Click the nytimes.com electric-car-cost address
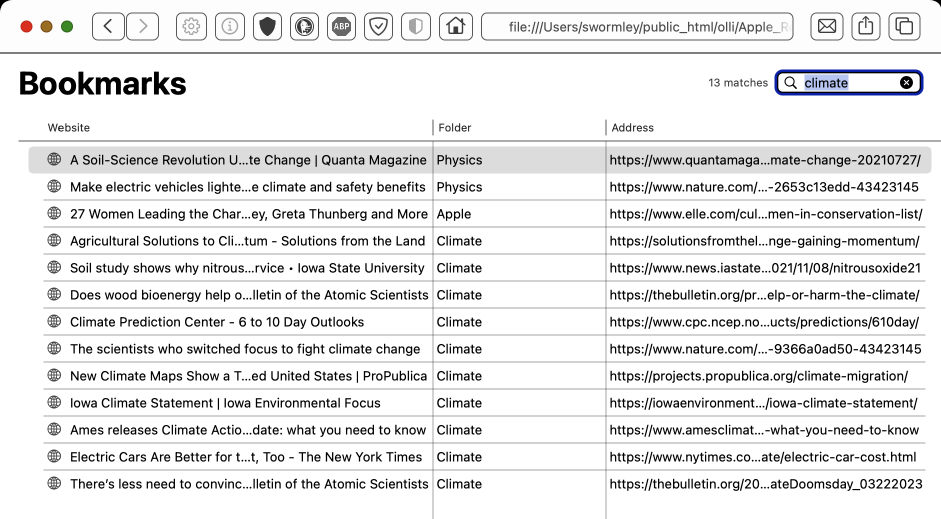This screenshot has height=519, width=941. tap(763, 457)
